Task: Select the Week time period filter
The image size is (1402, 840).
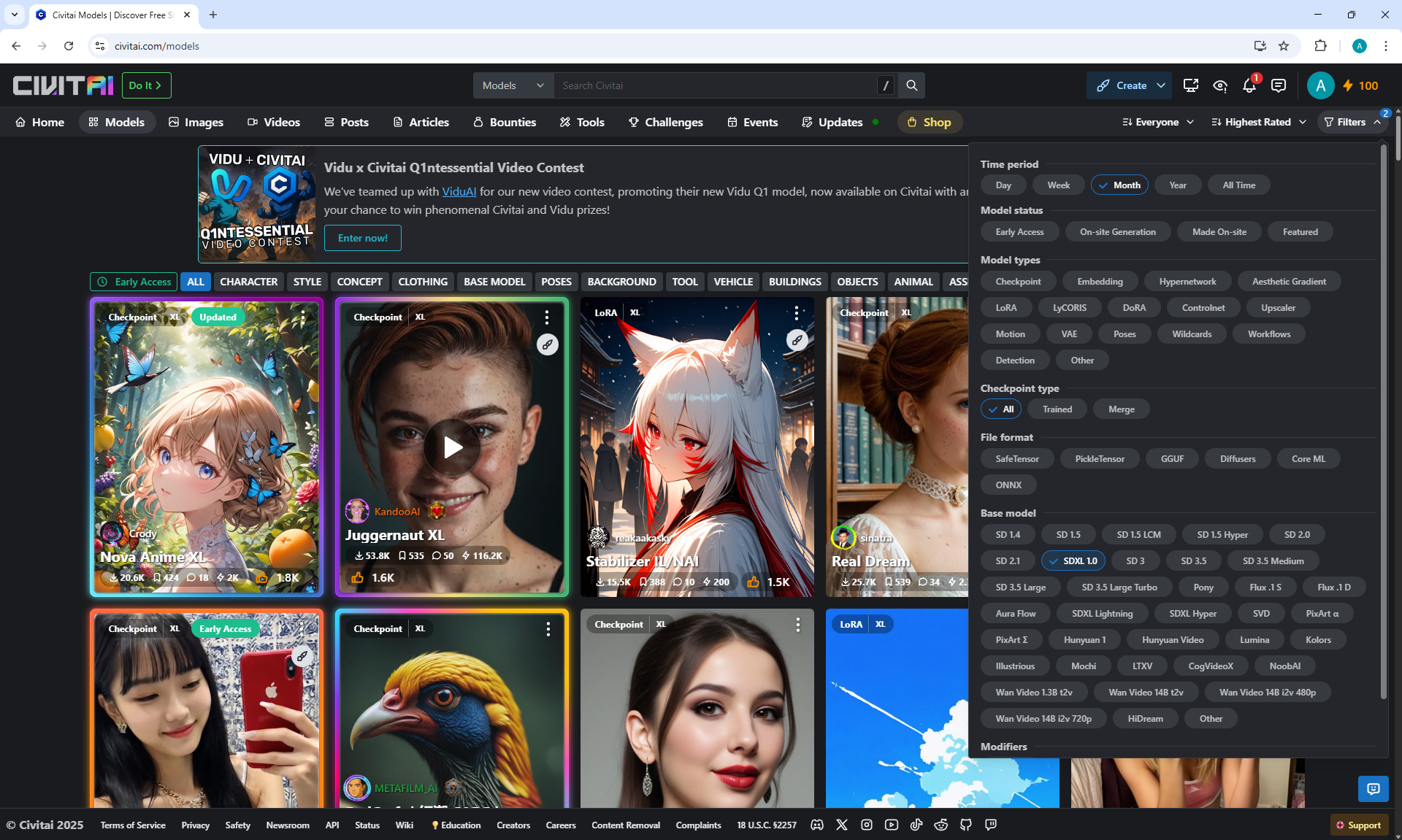Action: pos(1058,185)
